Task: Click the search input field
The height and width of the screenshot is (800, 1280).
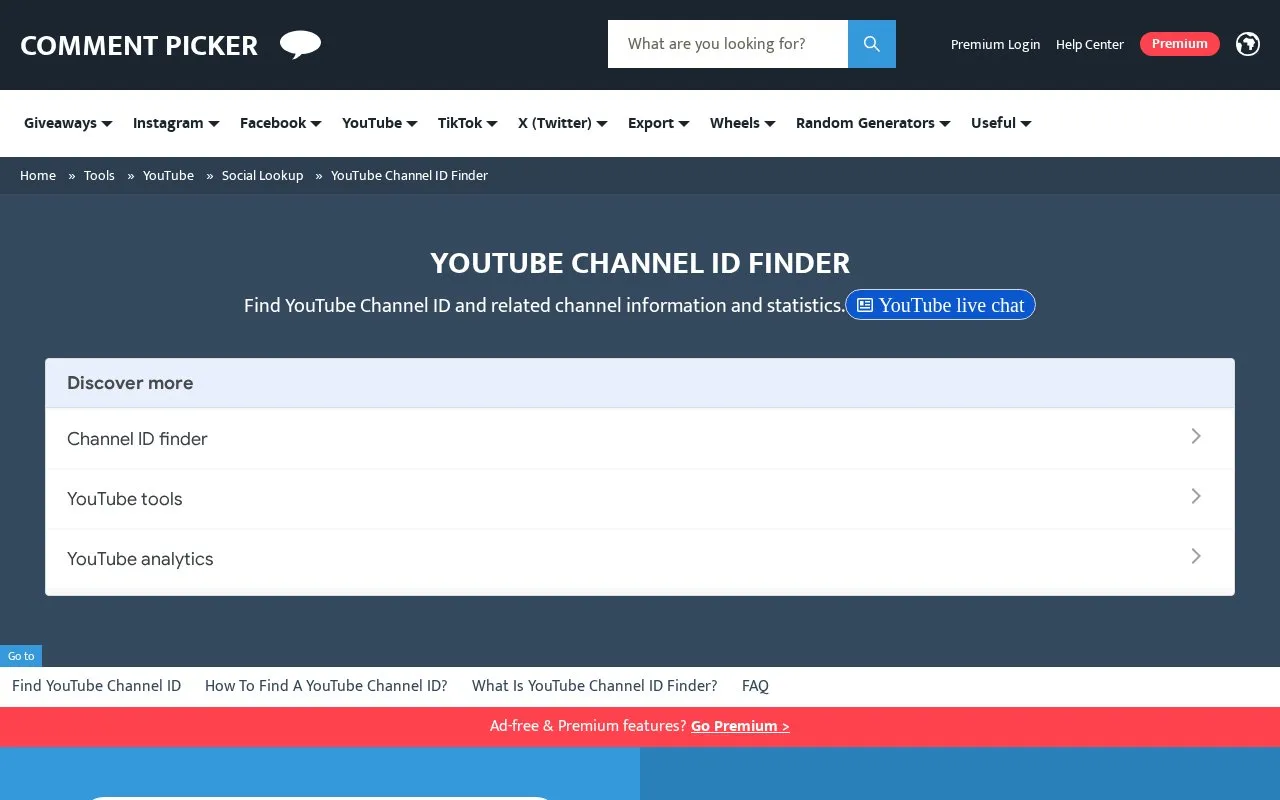Action: click(728, 44)
